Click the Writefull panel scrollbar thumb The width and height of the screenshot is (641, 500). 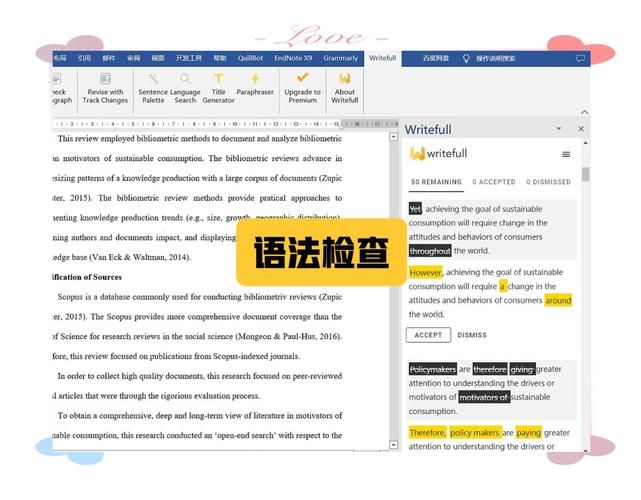pyautogui.click(x=585, y=174)
